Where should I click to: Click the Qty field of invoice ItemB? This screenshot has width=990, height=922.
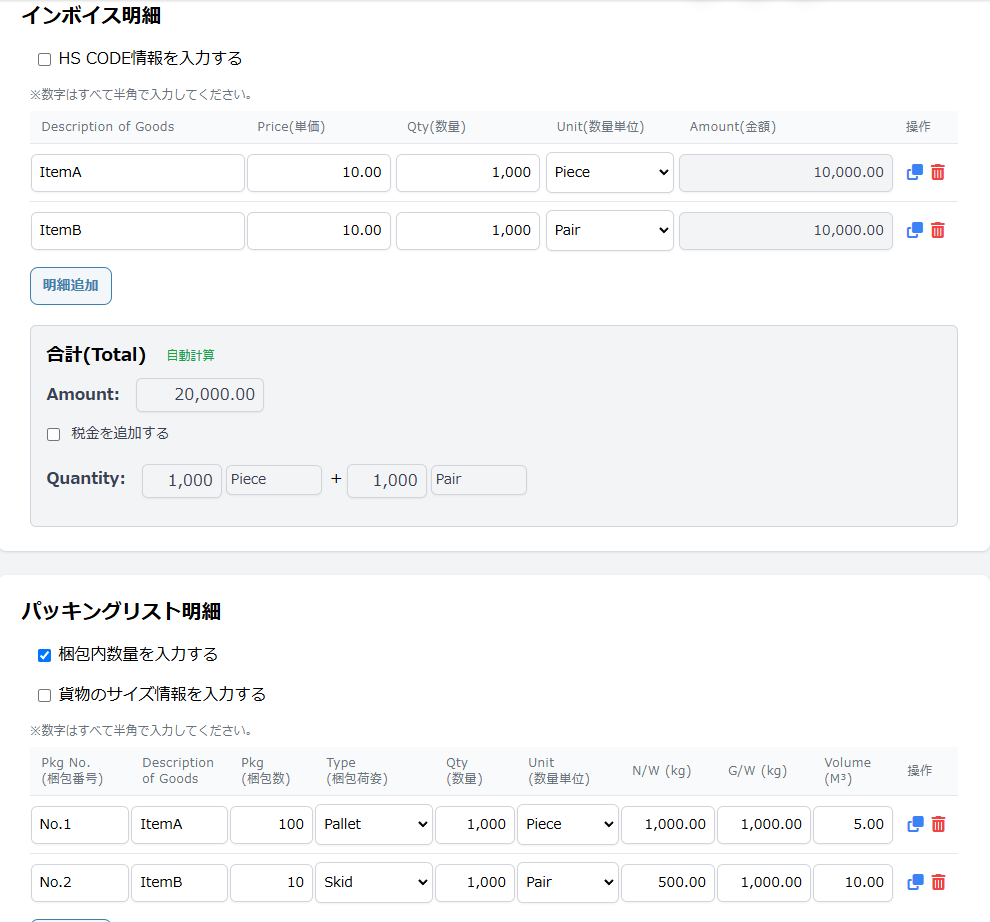click(468, 230)
